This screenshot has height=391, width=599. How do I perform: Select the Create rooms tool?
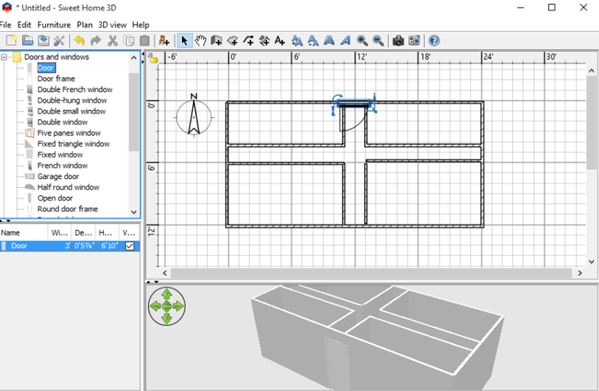(x=232, y=40)
